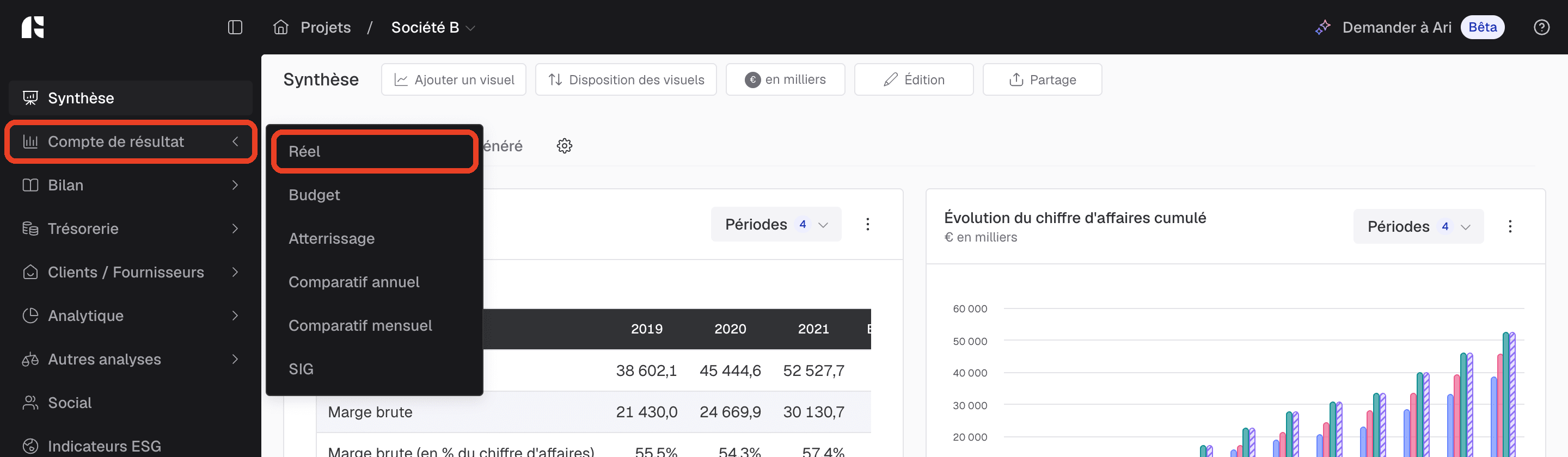The width and height of the screenshot is (1568, 457).
Task: Click the Édition button
Action: coord(914,80)
